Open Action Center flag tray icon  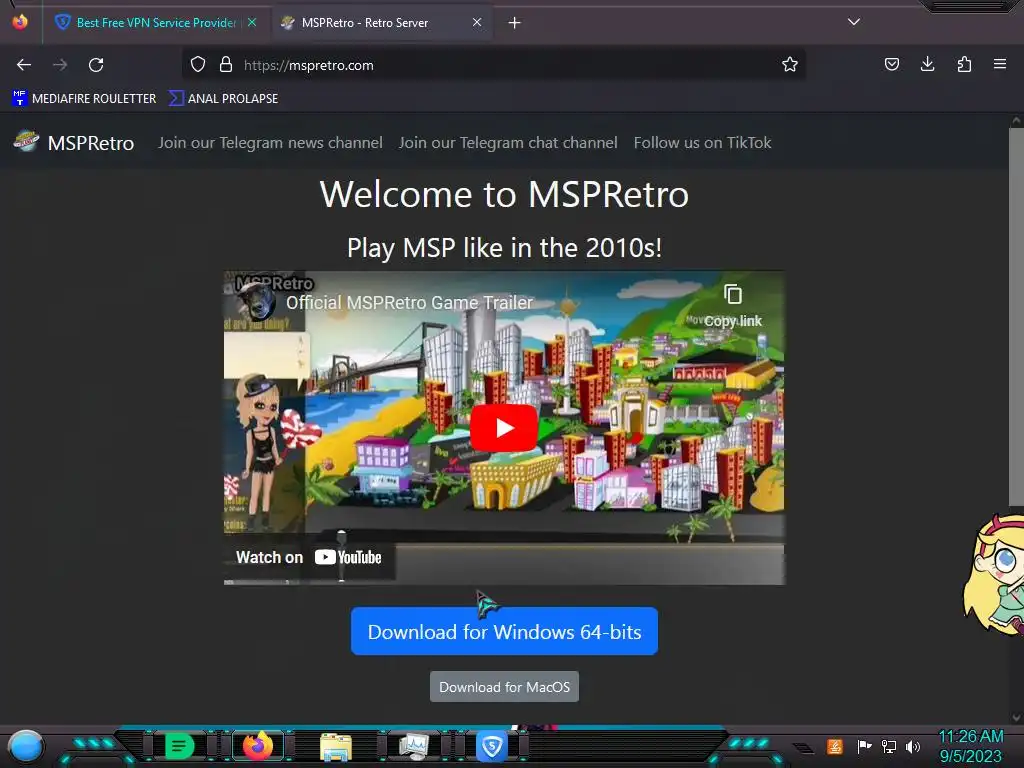(864, 746)
